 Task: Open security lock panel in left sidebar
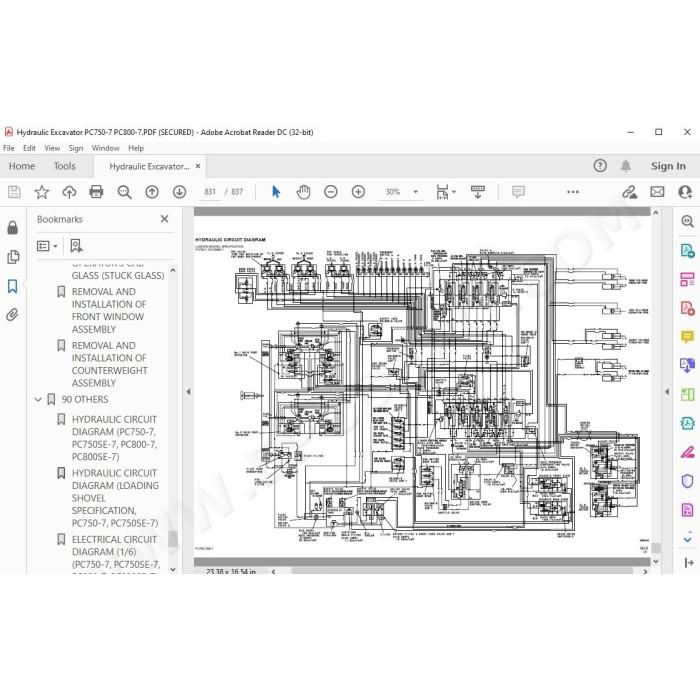[x=12, y=227]
